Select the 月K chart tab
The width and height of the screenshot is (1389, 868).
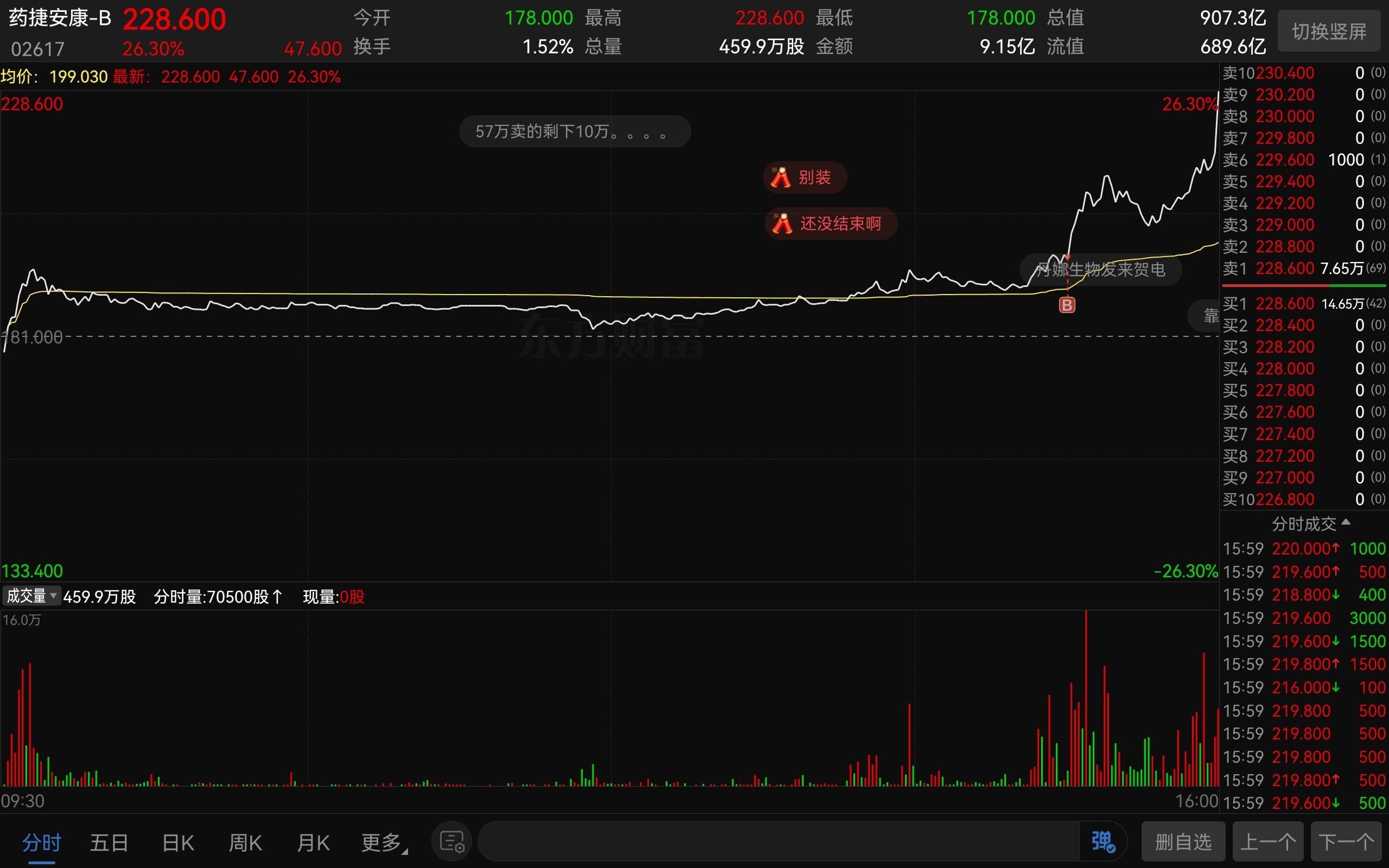pos(314,843)
